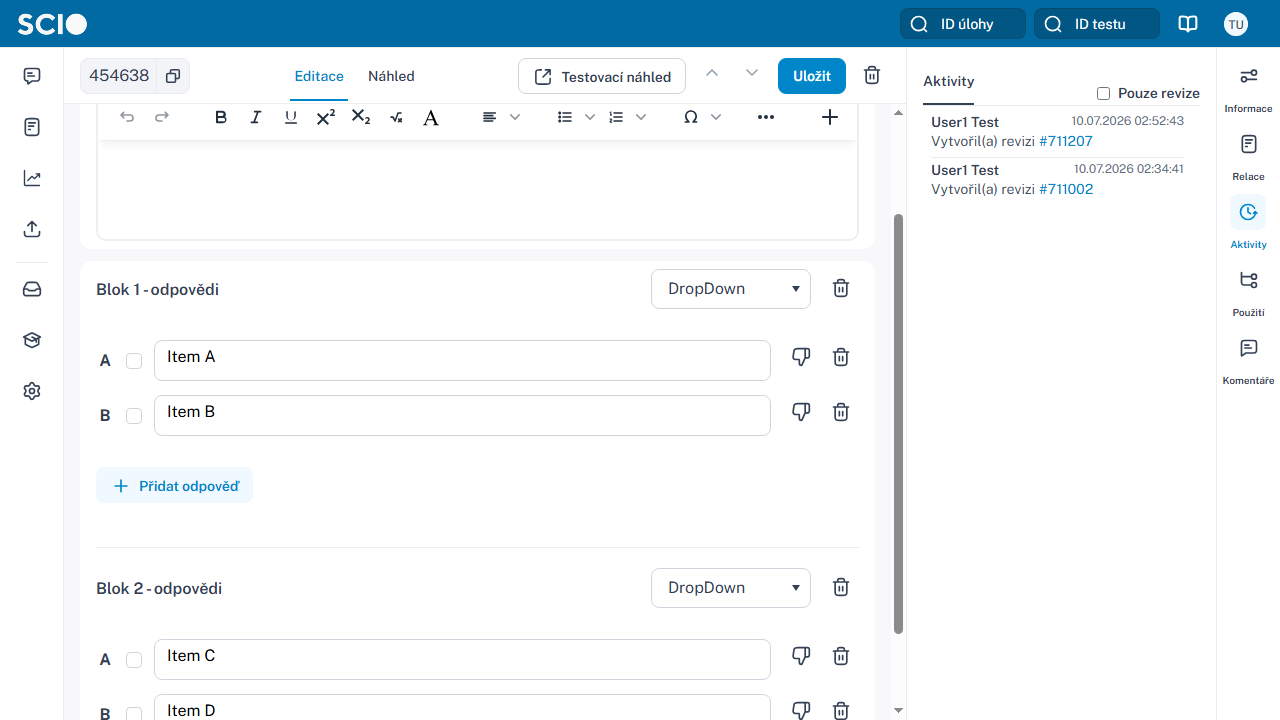
Task: Click the ID úlohy search field
Action: (963, 24)
